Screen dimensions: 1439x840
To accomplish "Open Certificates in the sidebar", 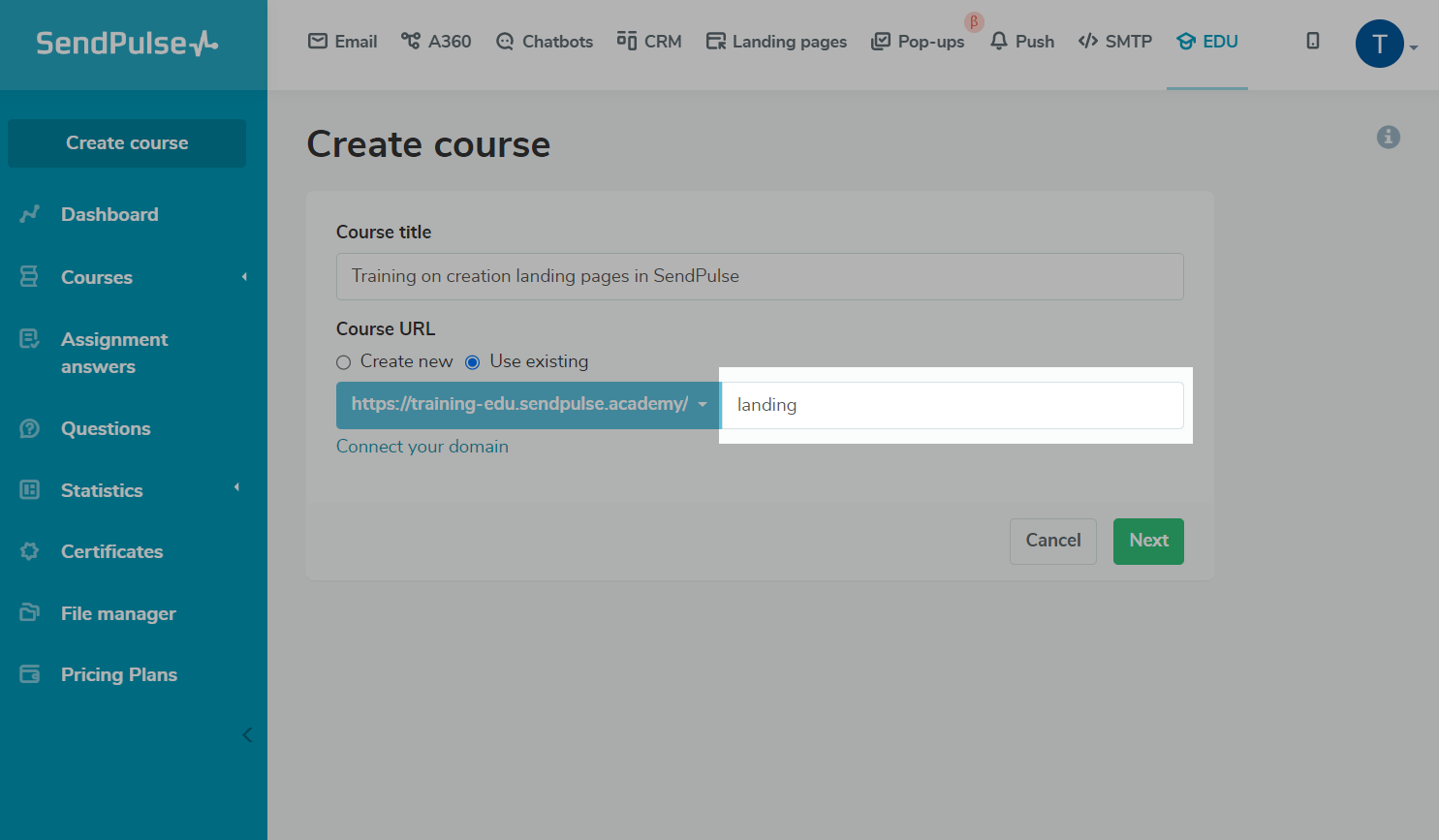I will (x=111, y=551).
